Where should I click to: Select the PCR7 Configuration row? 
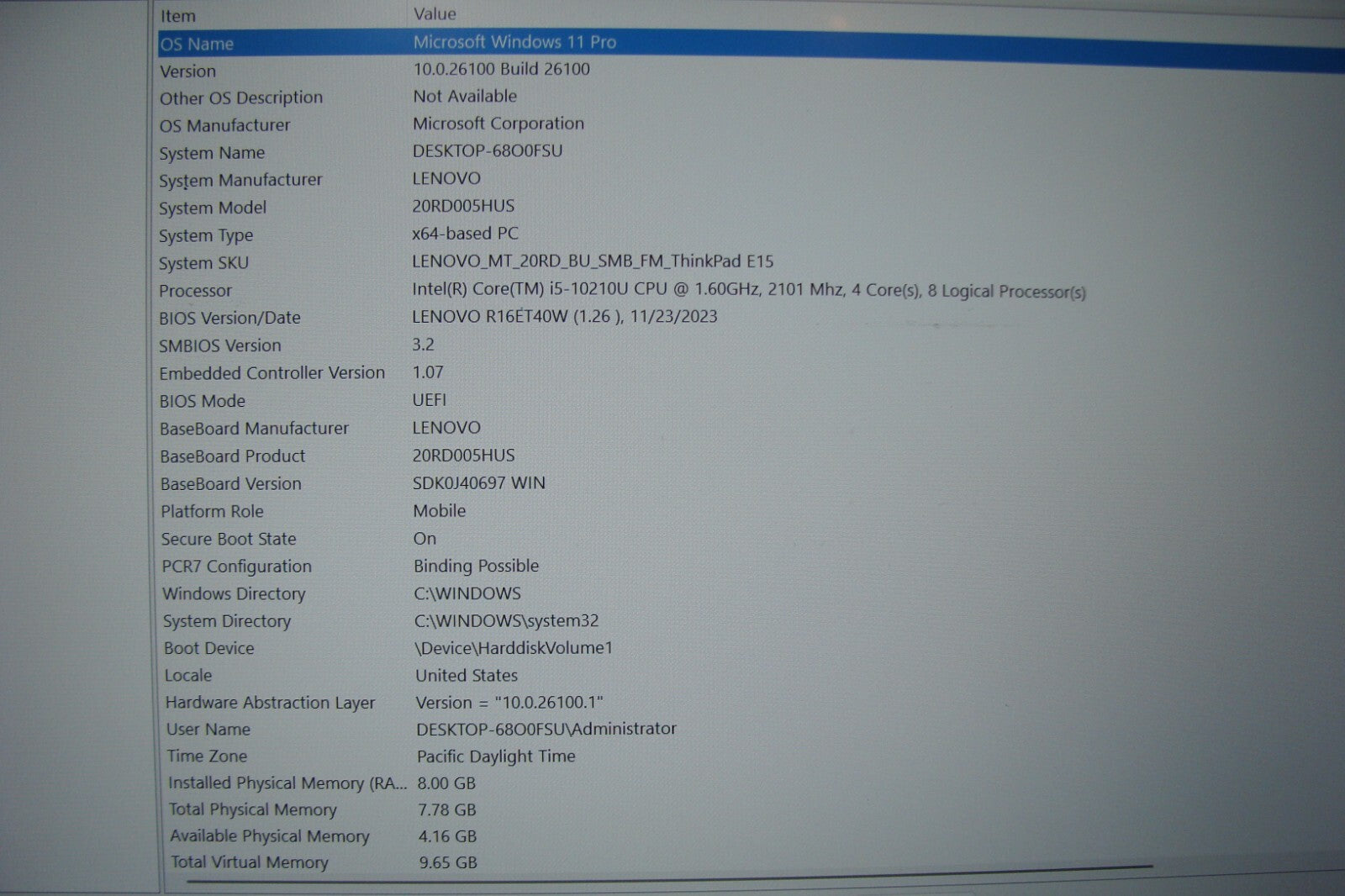[x=236, y=567]
